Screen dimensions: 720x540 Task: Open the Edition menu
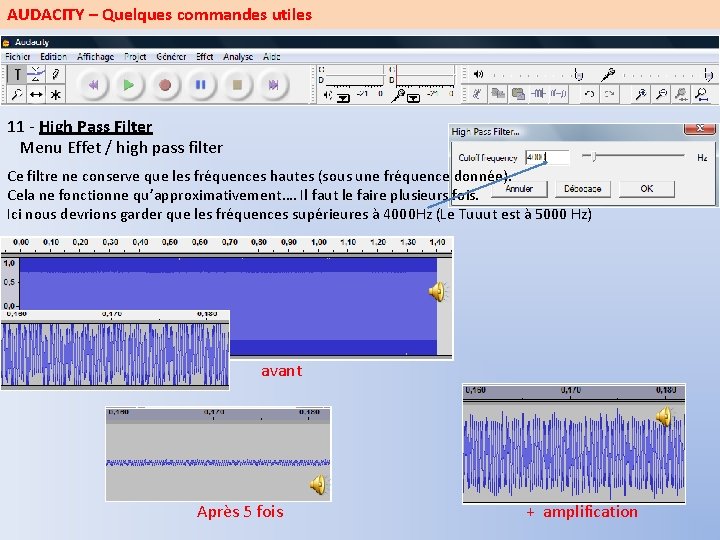(x=53, y=57)
